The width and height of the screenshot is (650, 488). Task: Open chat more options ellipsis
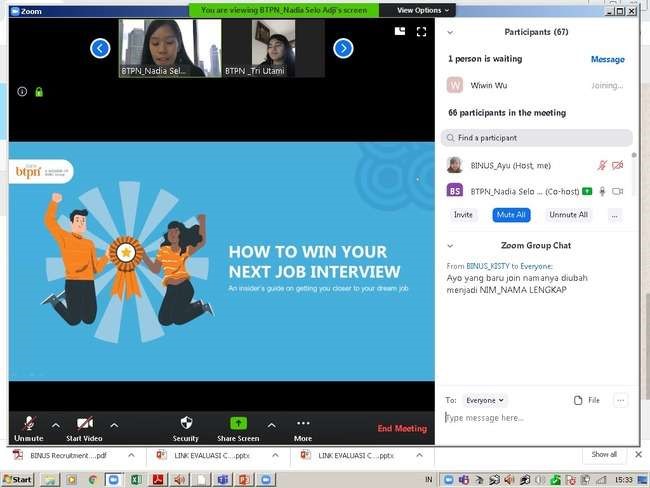[621, 400]
